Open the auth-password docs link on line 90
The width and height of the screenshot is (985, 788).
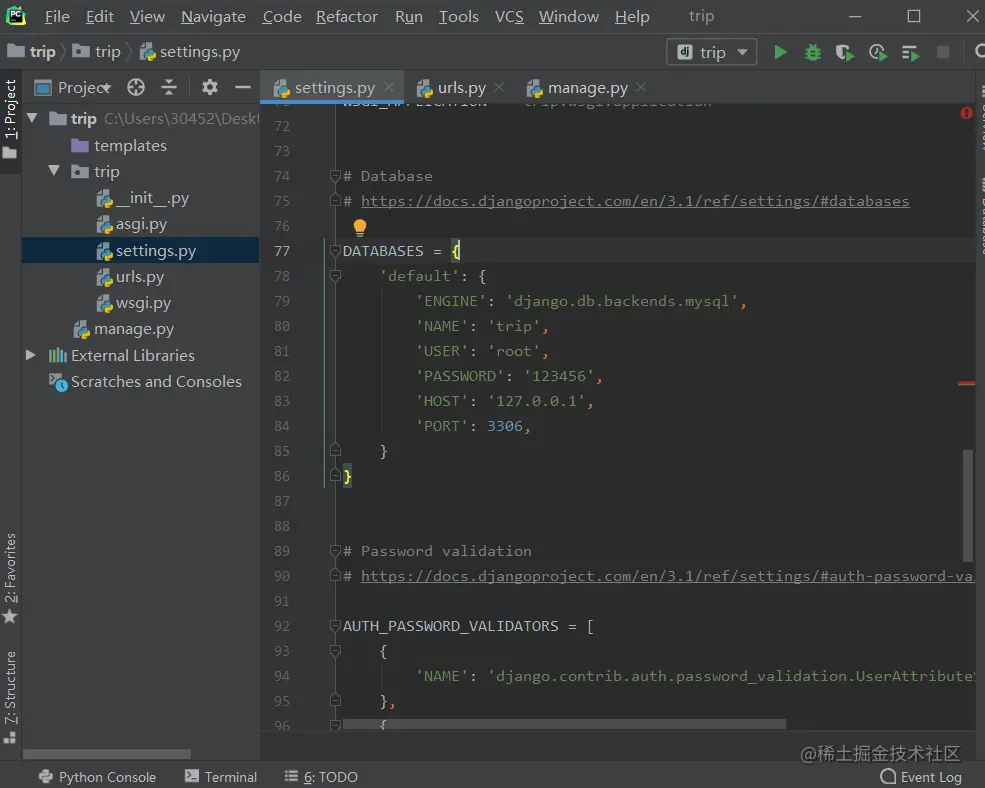[x=667, y=576]
